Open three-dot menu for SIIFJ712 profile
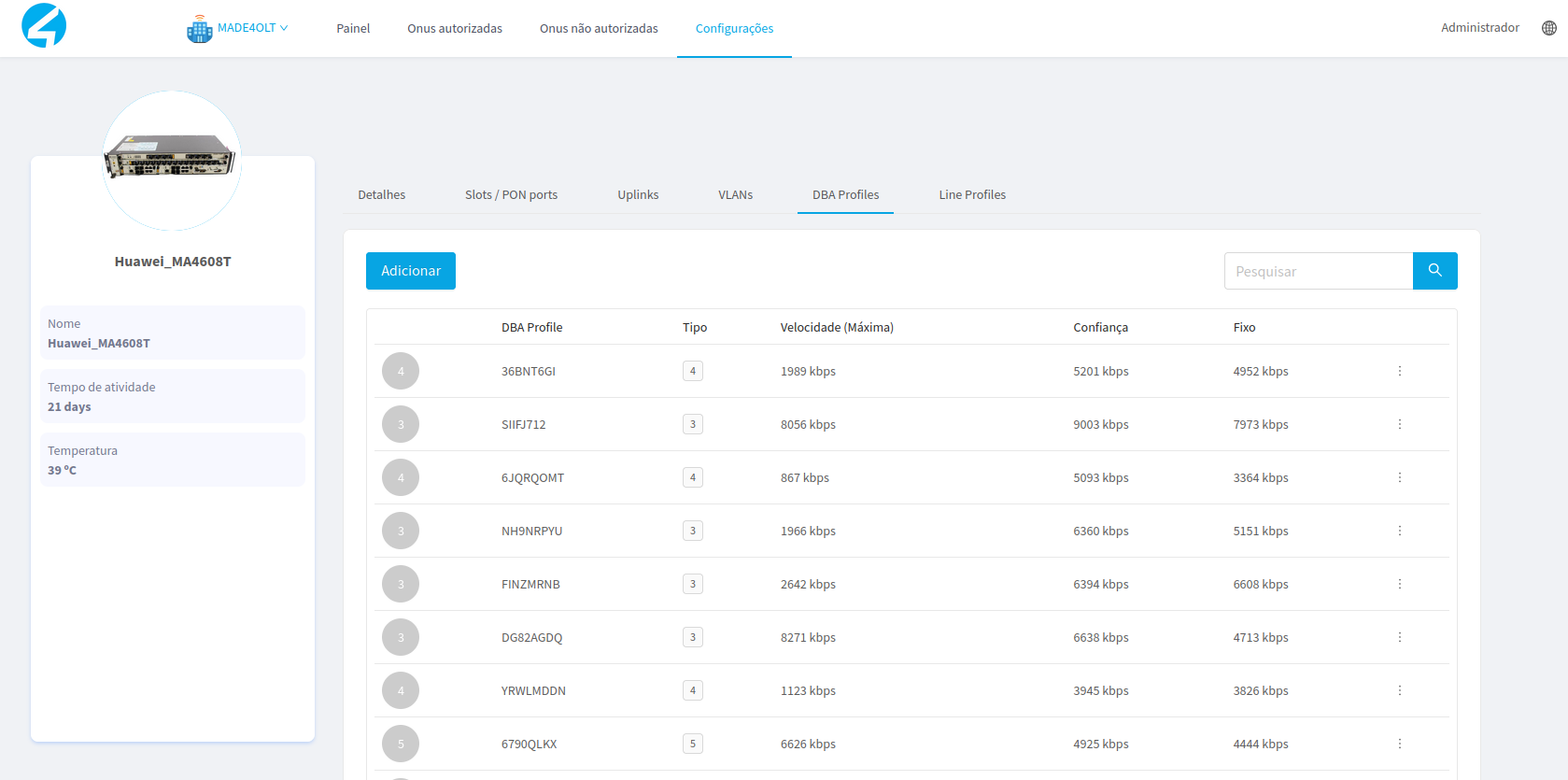The image size is (1568, 780). pyautogui.click(x=1399, y=424)
